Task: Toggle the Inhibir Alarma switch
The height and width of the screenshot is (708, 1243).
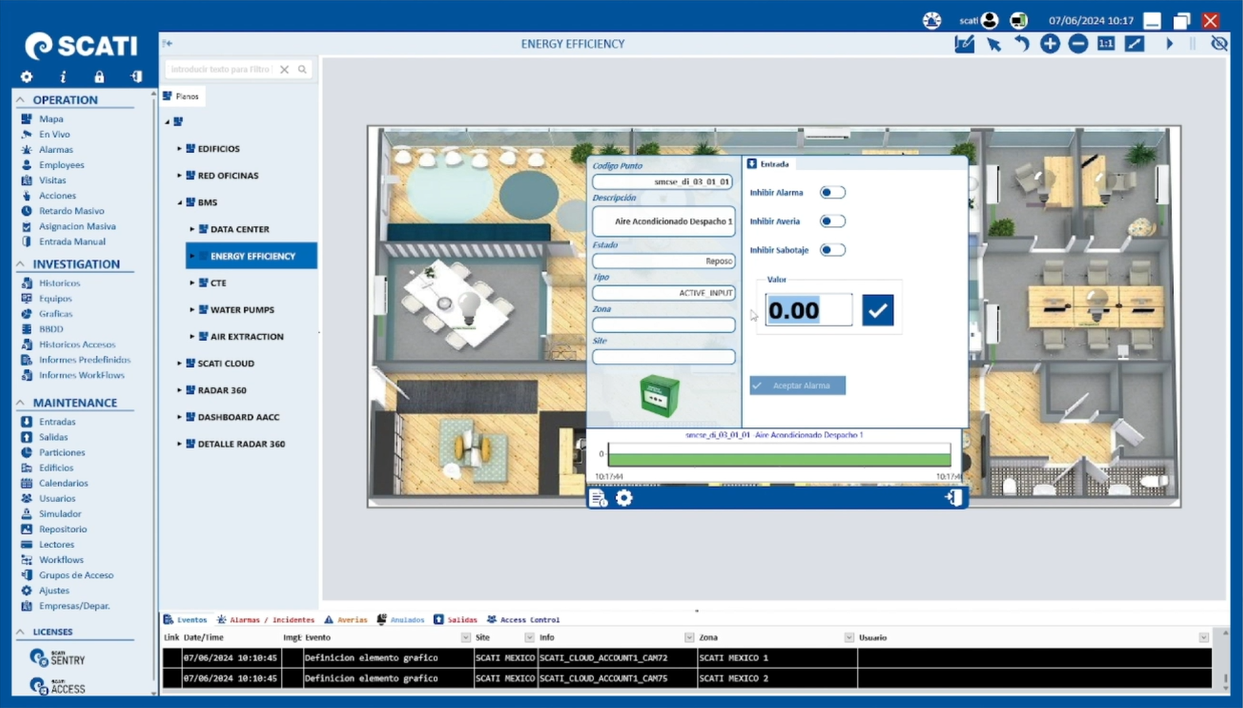Action: point(832,192)
